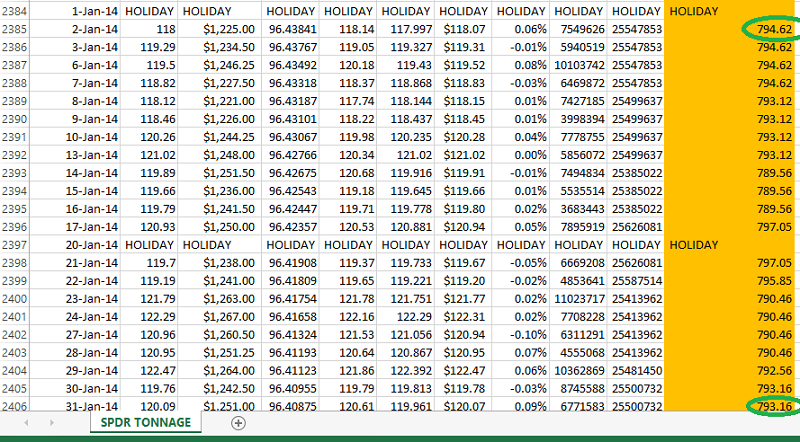Screen dimensions: 800x442
Task: Select the 1-Jan-14 date cell
Action: coord(75,11)
